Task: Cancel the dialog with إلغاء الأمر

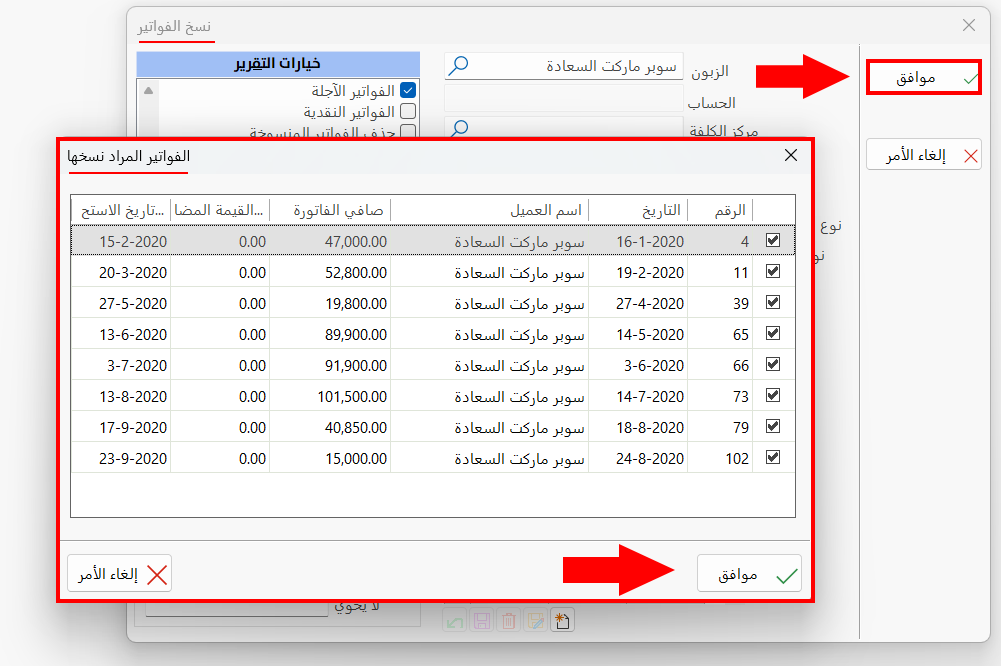Action: [x=120, y=573]
